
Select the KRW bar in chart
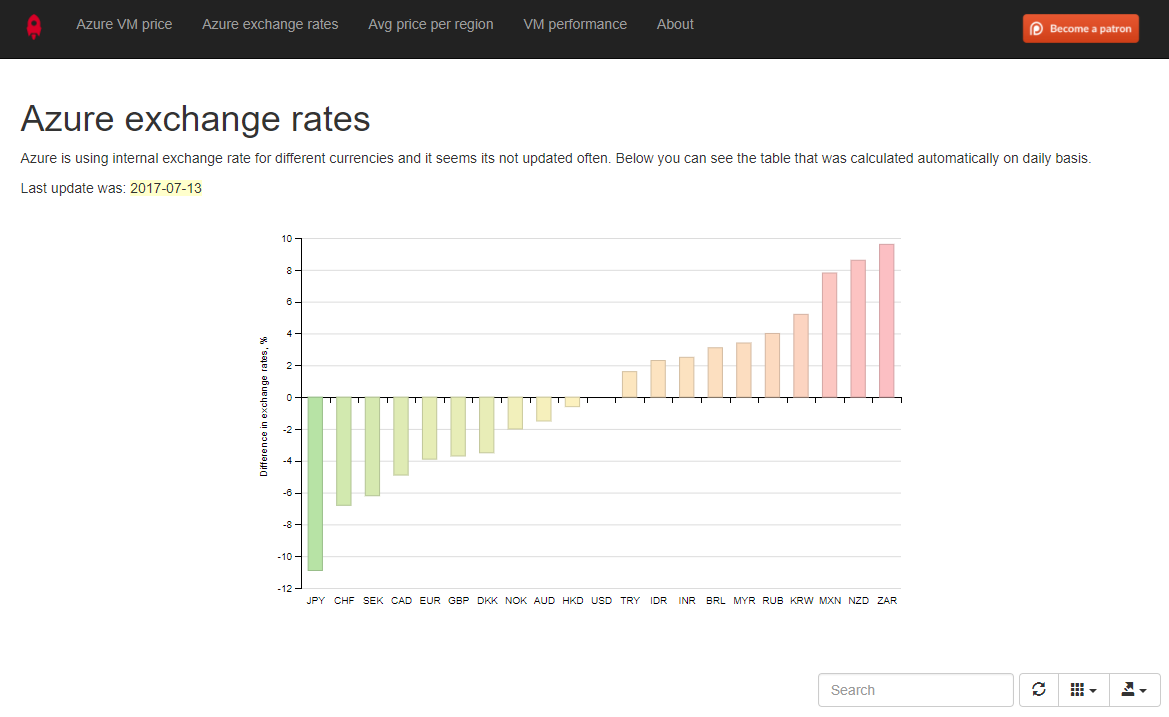click(x=801, y=356)
